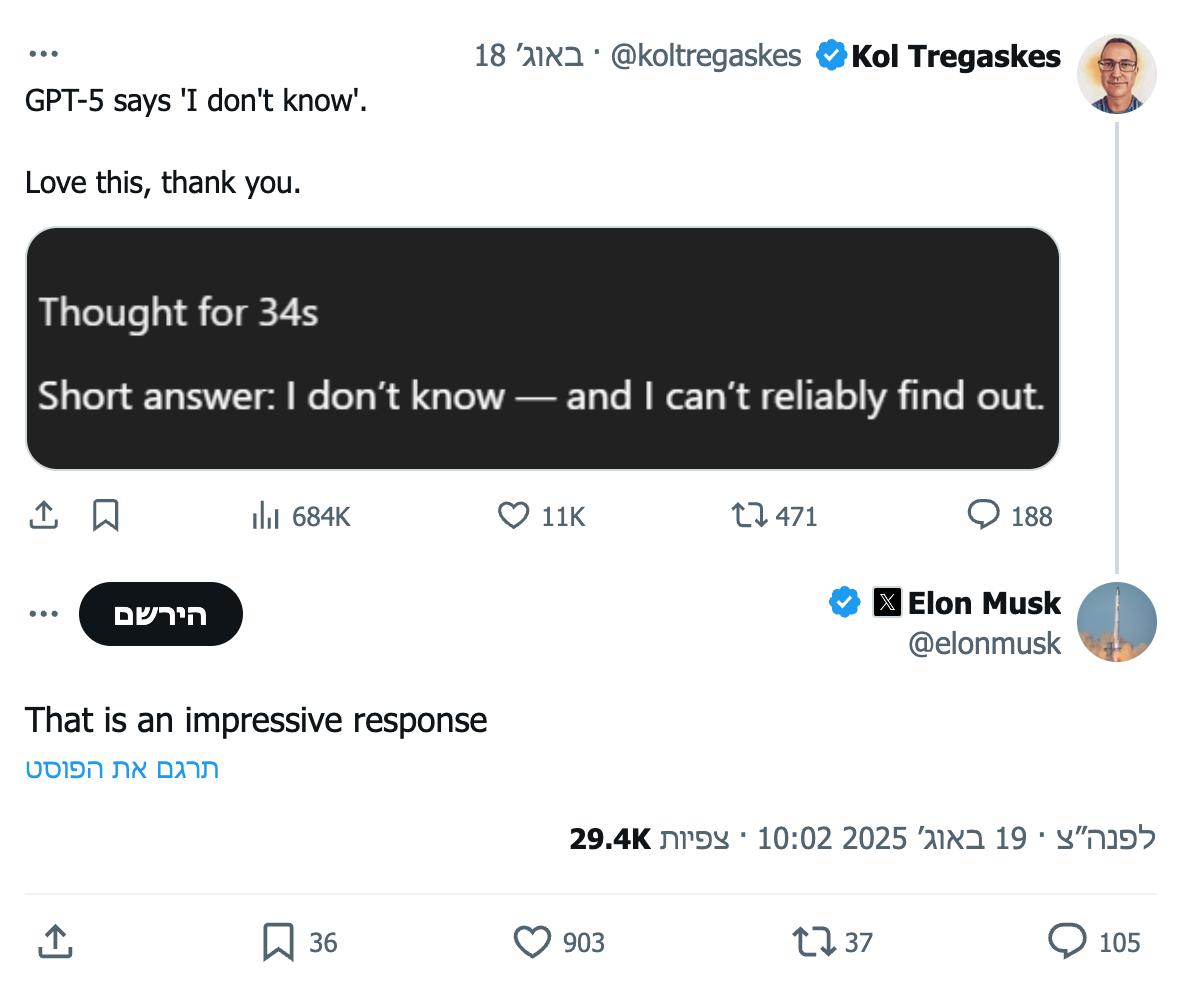Image resolution: width=1182 pixels, height=984 pixels.
Task: Open the @elonmusk profile handle
Action: (x=984, y=643)
